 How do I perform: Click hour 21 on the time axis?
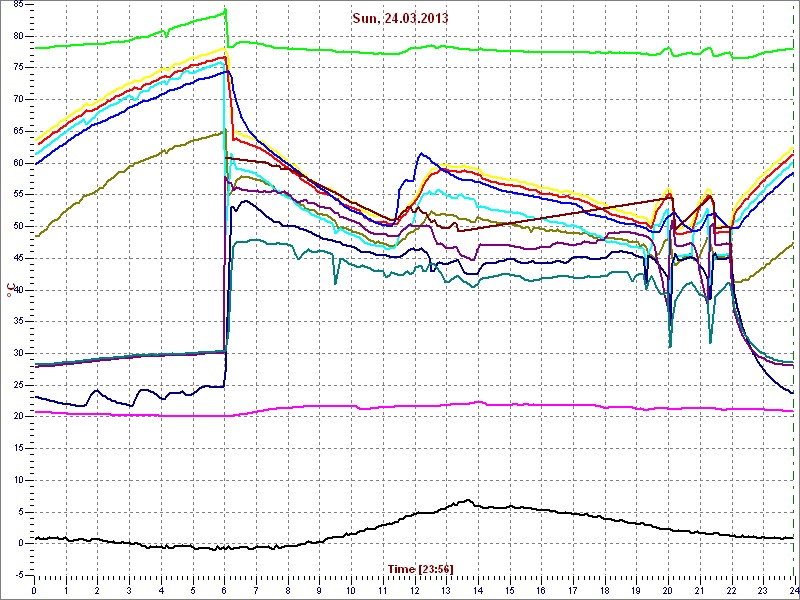[x=700, y=589]
